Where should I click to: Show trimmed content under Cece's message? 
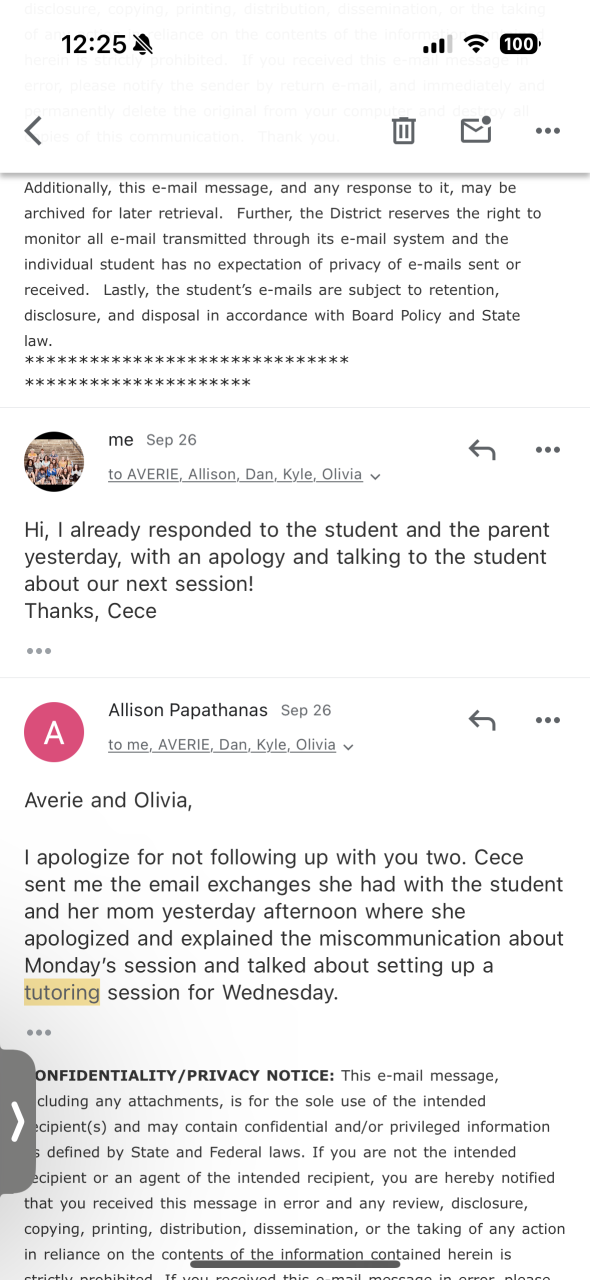[39, 651]
